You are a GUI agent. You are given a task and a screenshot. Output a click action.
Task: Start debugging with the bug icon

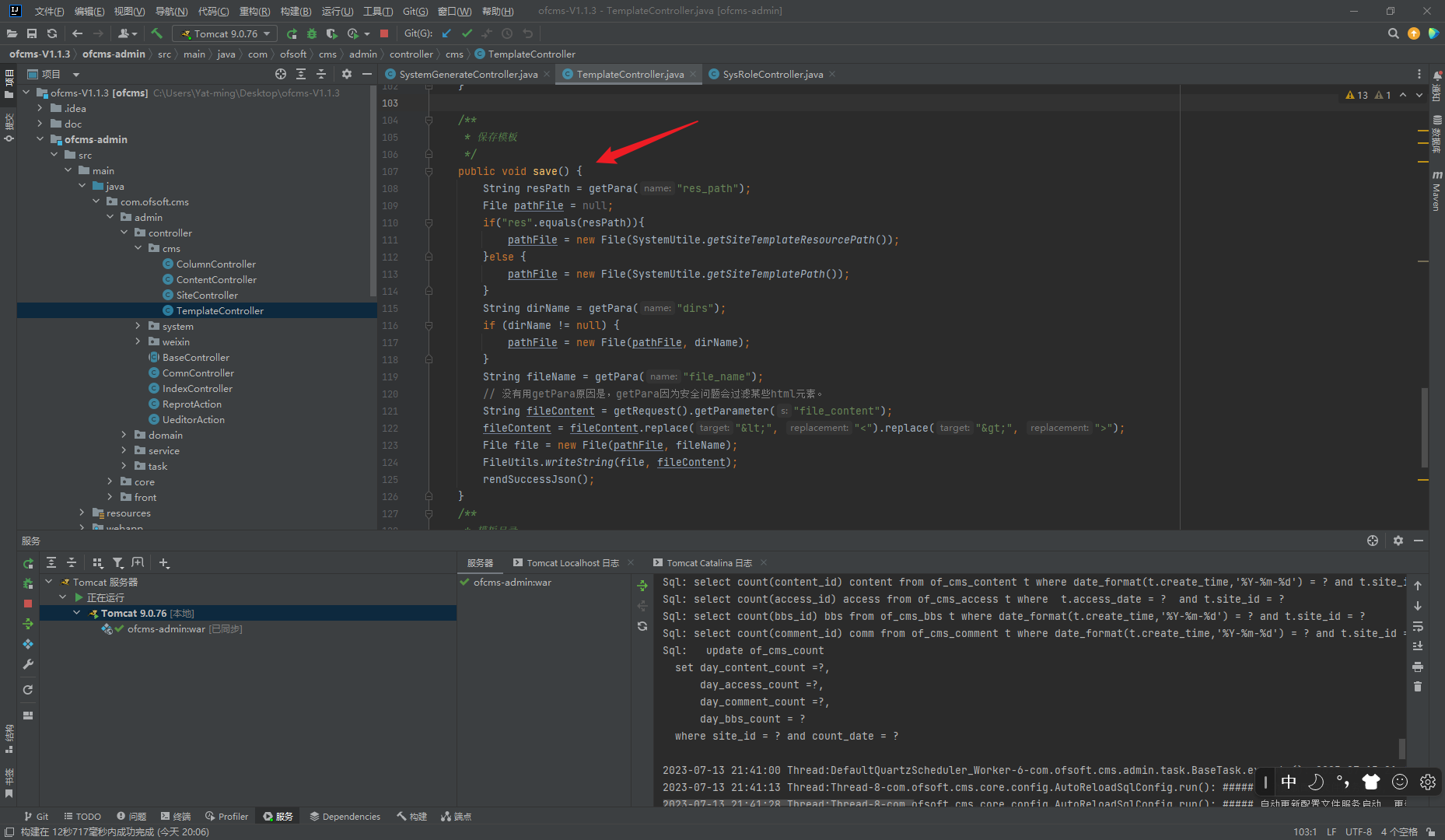click(x=312, y=33)
